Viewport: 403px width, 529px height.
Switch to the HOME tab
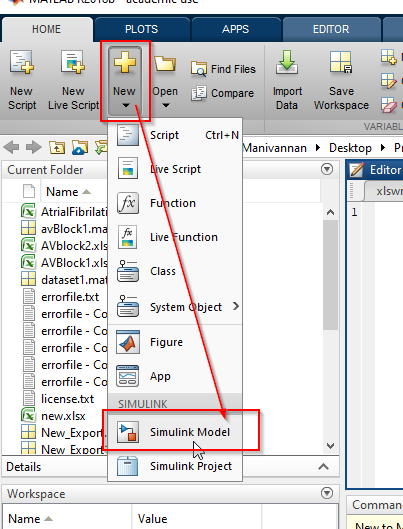[47, 29]
